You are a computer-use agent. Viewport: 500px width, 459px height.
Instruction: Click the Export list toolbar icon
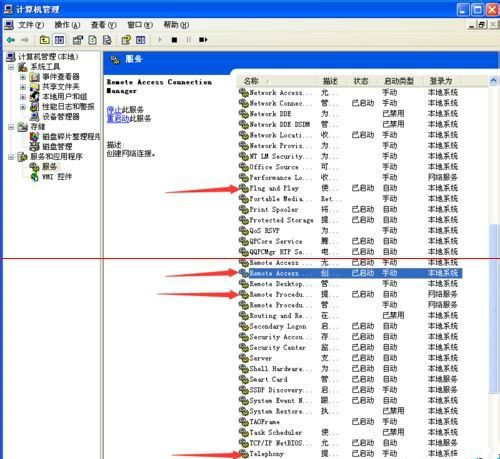click(x=107, y=40)
